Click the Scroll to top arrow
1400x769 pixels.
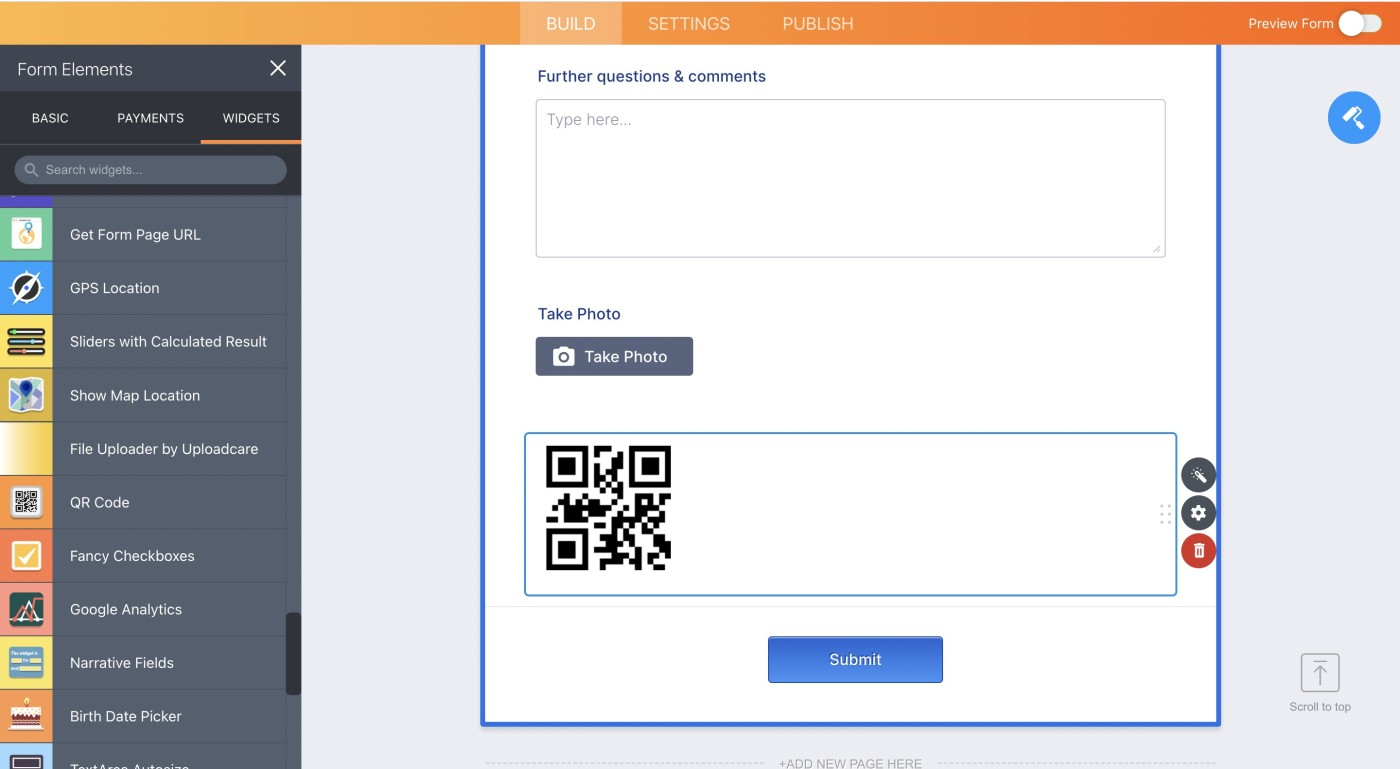tap(1320, 673)
